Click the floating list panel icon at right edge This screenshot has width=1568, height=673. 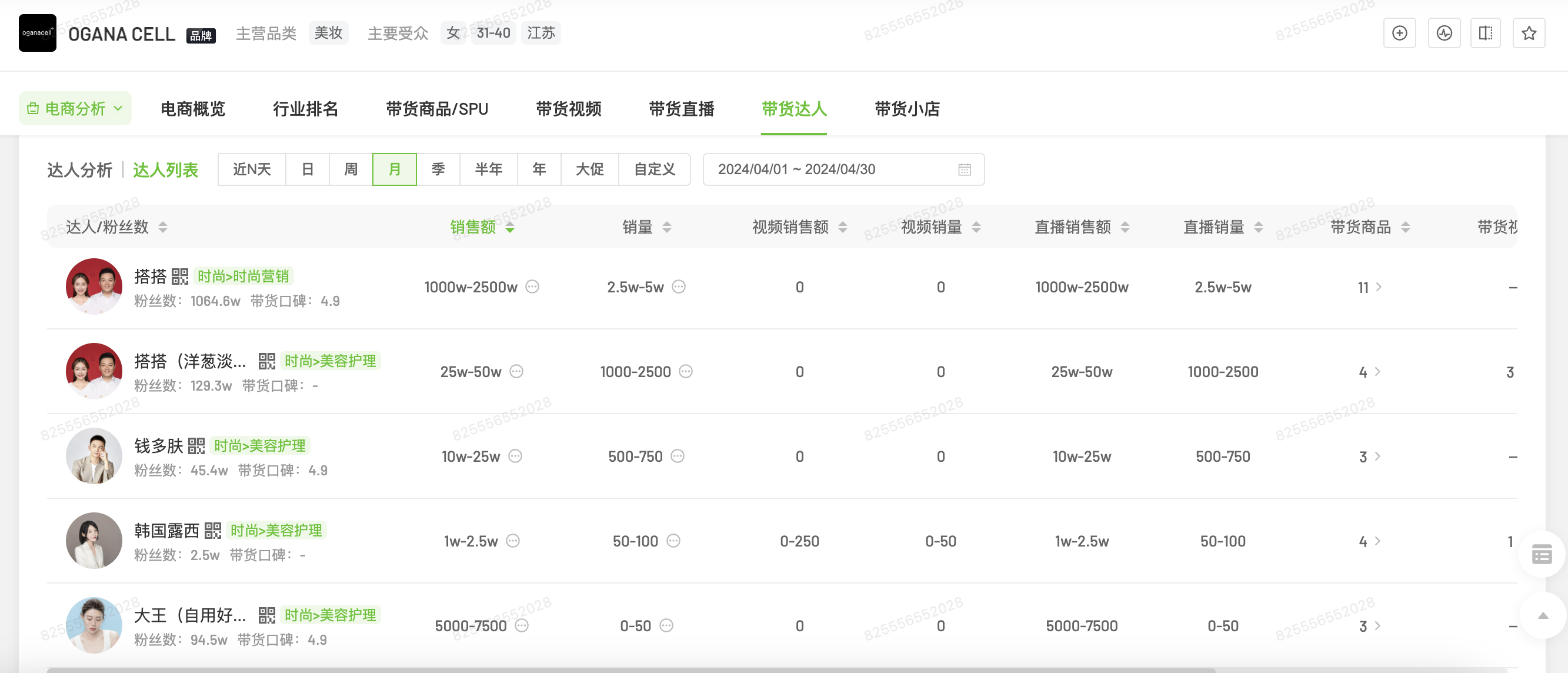1541,554
